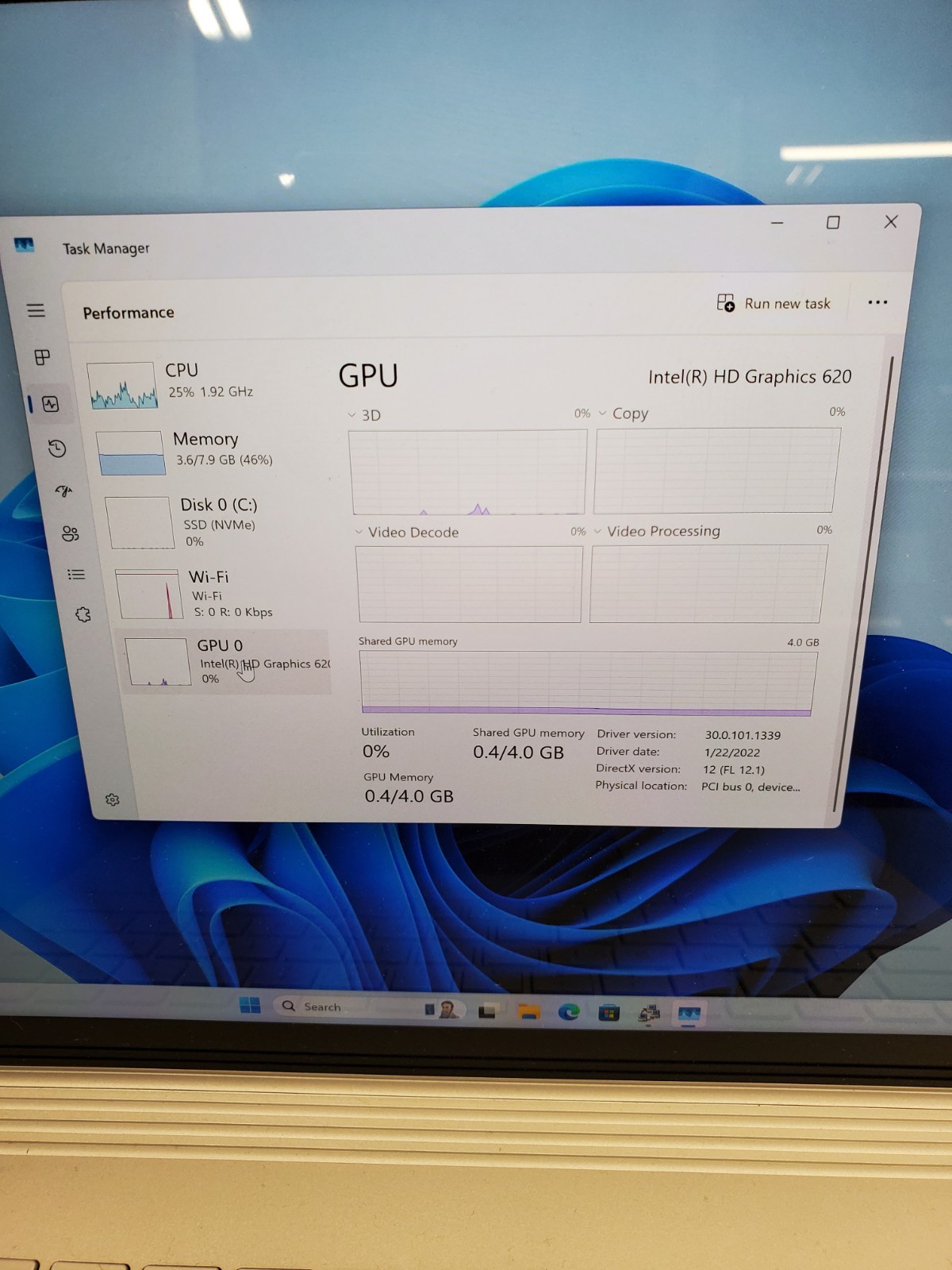This screenshot has height=1270, width=952.
Task: Open Startup apps from the sidebar
Action: [x=63, y=491]
